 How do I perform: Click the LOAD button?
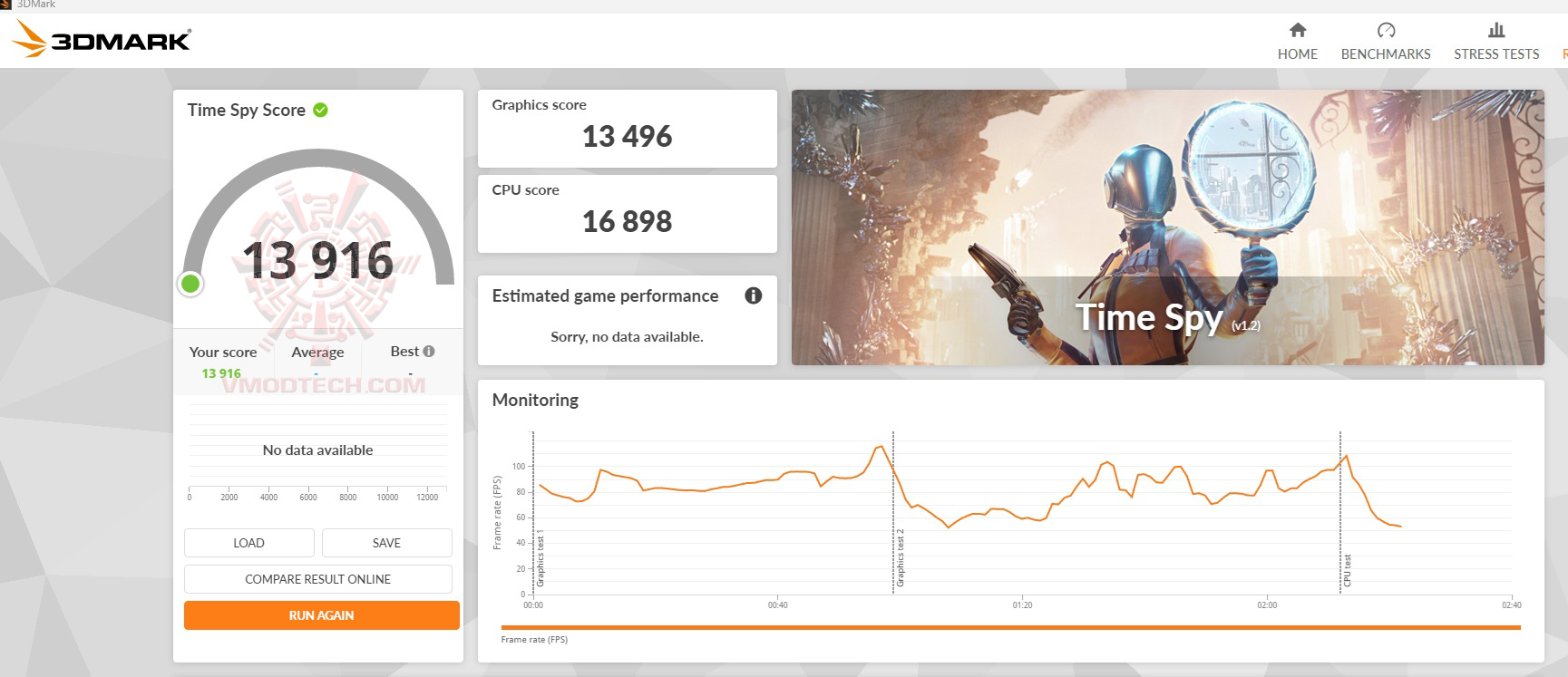click(249, 543)
